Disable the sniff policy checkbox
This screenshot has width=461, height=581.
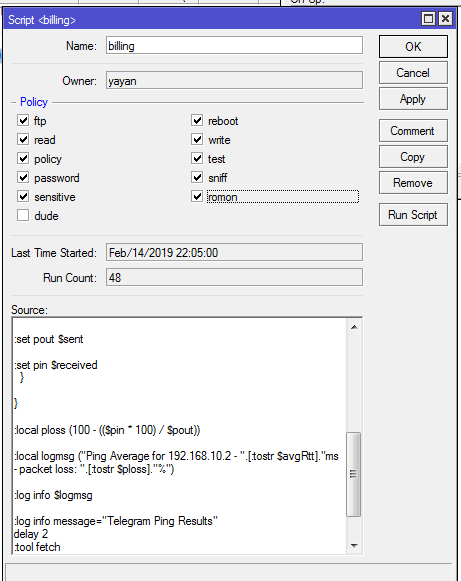pyautogui.click(x=197, y=177)
